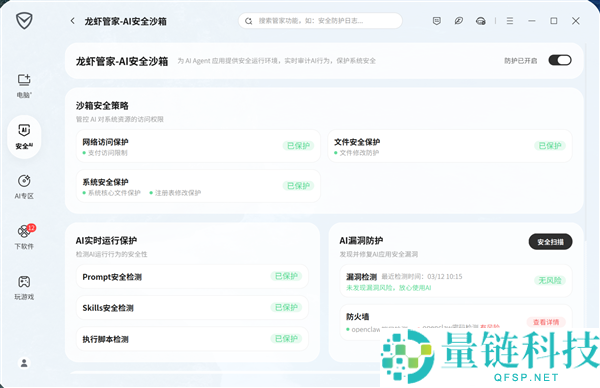Minimize the window
This screenshot has width=600, height=388.
[532, 21]
